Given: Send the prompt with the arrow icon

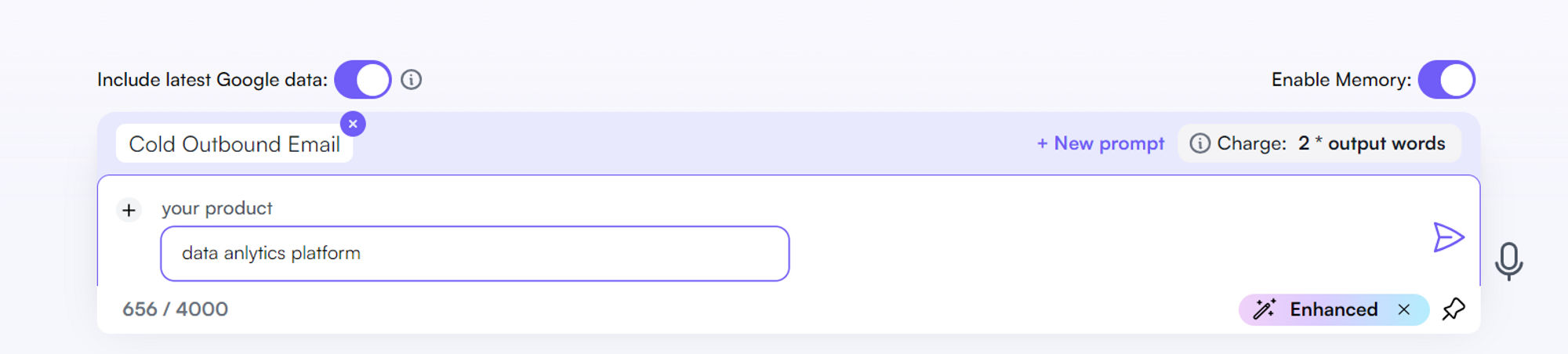Looking at the screenshot, I should pos(1448,237).
